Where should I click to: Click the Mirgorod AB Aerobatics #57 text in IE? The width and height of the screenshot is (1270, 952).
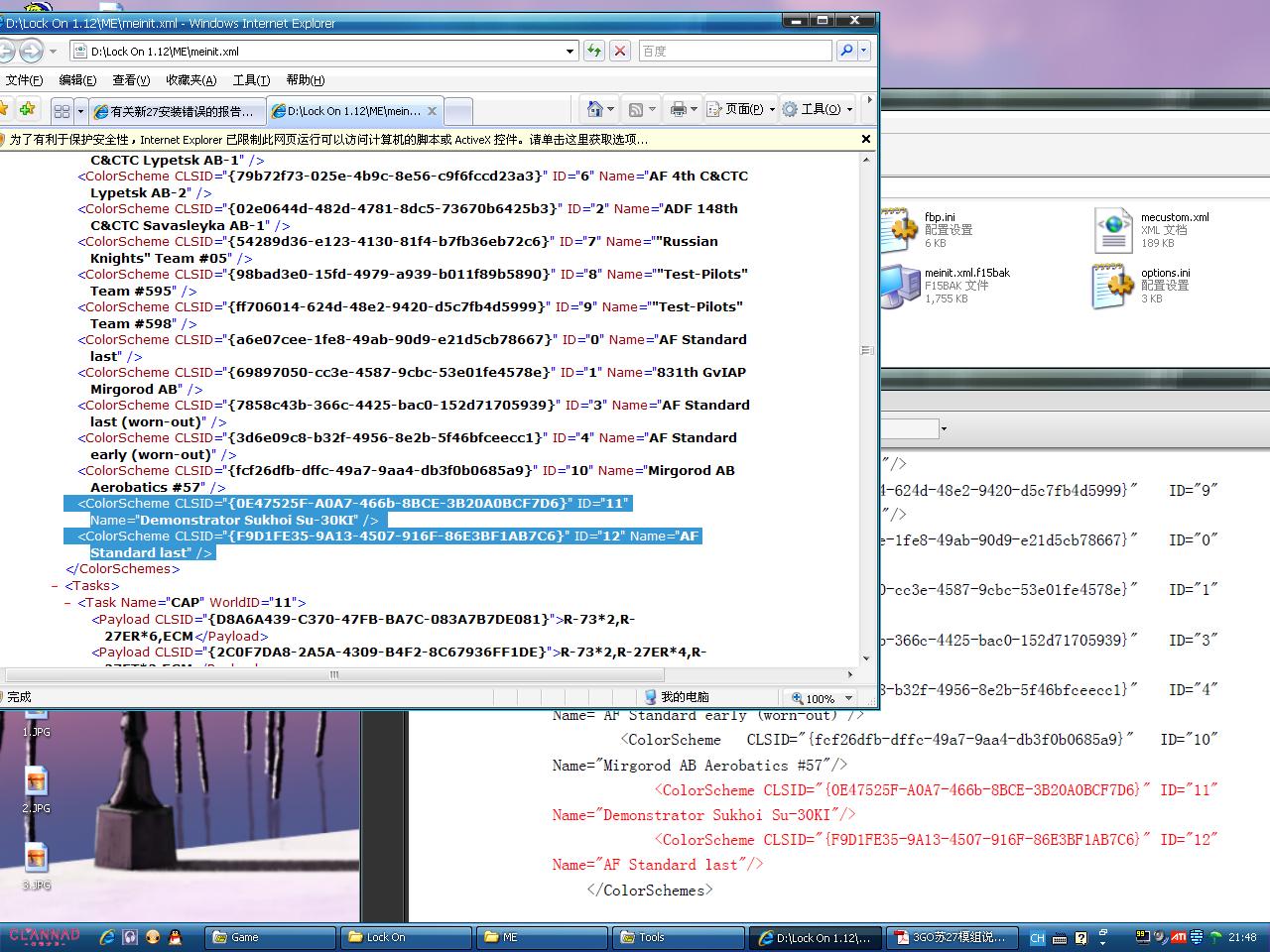coord(413,479)
